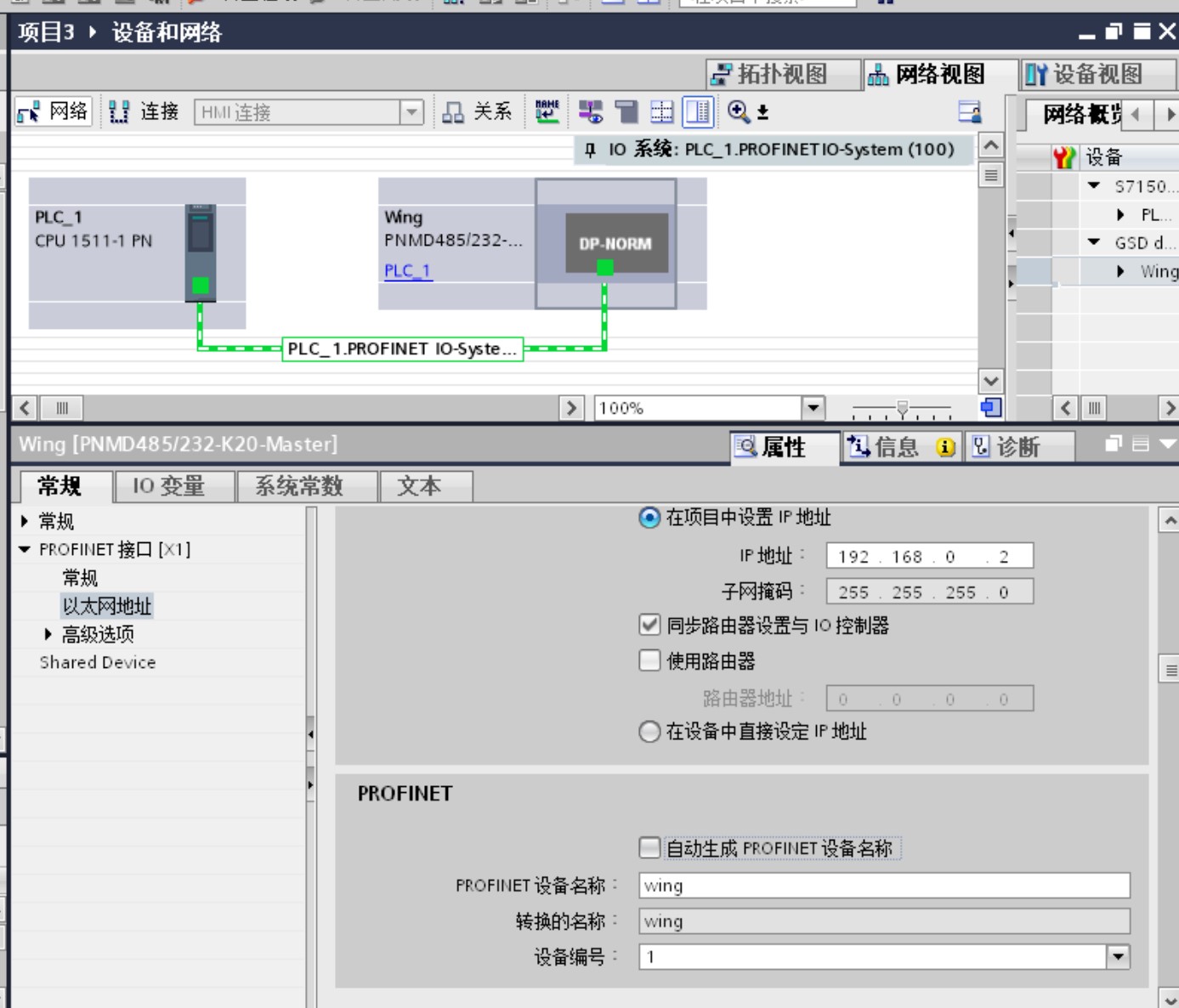Image resolution: width=1179 pixels, height=1008 pixels.
Task: Expand the 常规 tree node with arrow
Action: coord(25,521)
